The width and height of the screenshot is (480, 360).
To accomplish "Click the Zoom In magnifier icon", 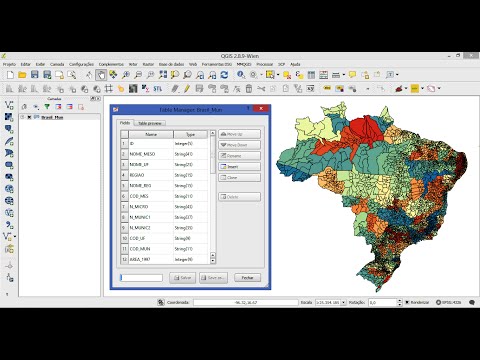I will click(x=126, y=75).
